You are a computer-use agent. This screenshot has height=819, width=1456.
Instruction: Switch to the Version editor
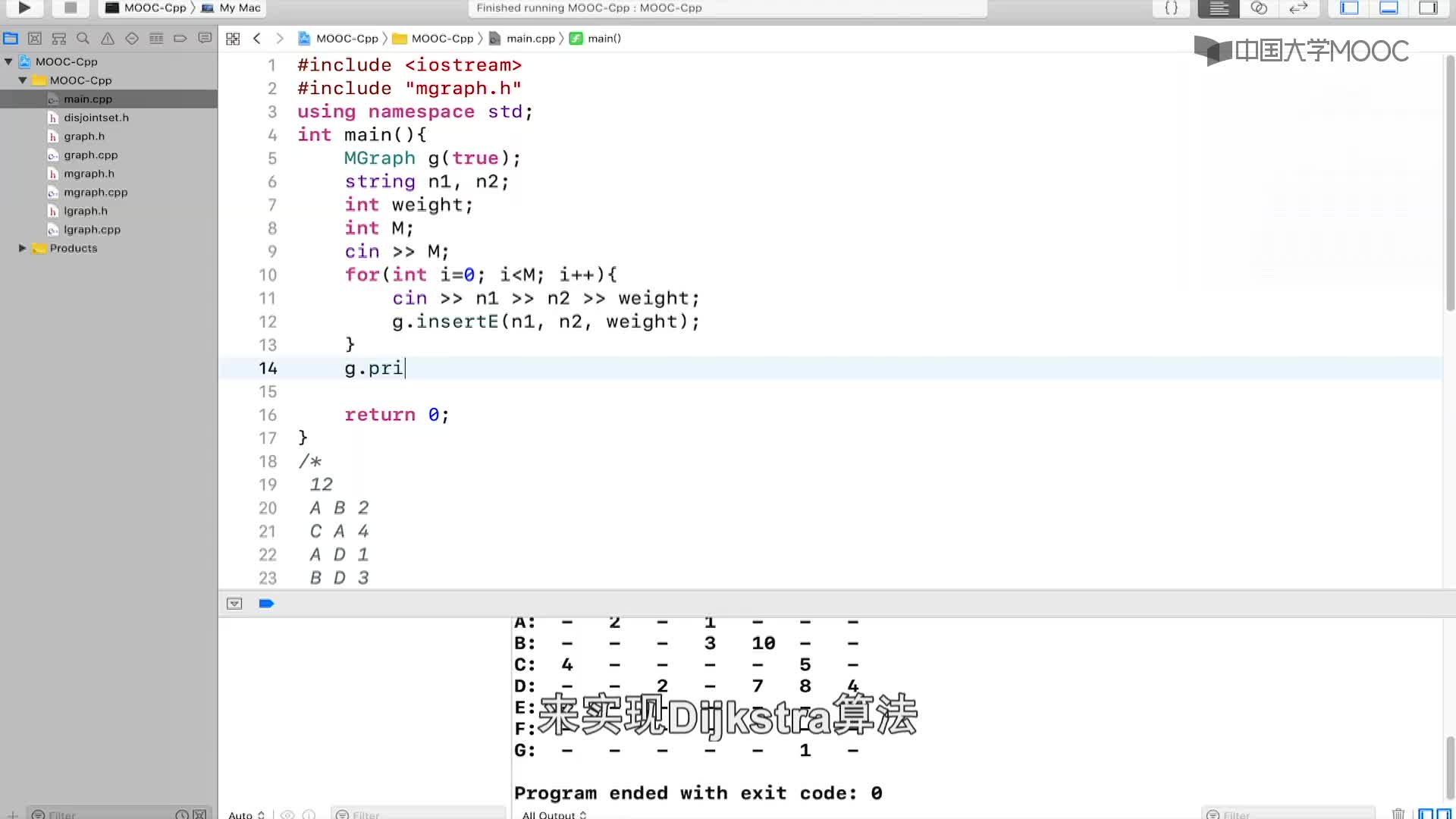(1299, 8)
